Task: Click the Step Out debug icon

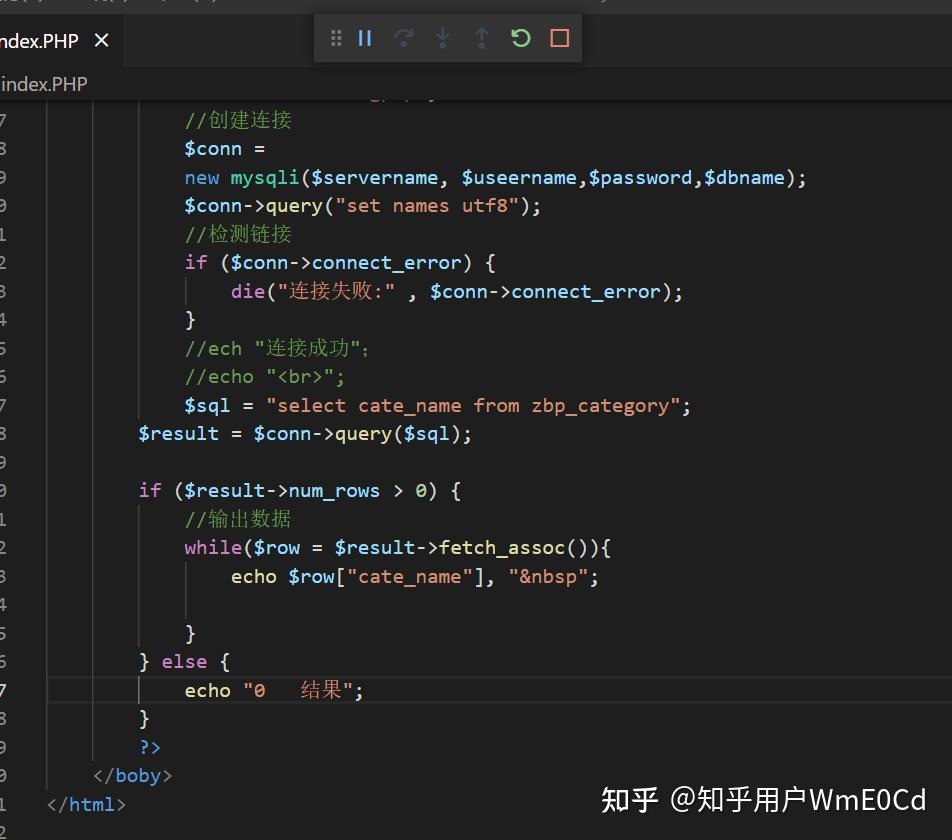Action: coord(481,38)
